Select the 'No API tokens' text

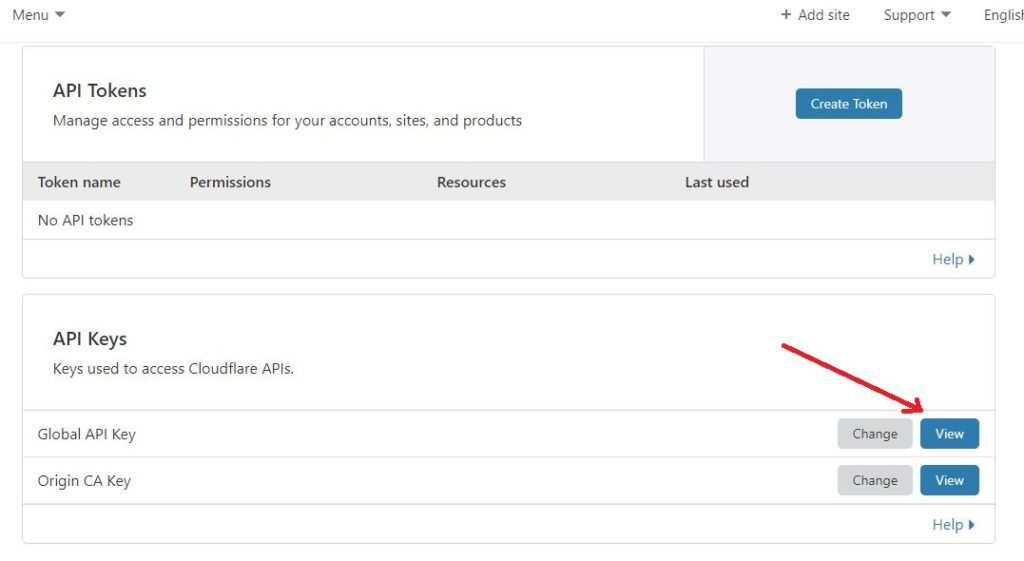coord(86,220)
